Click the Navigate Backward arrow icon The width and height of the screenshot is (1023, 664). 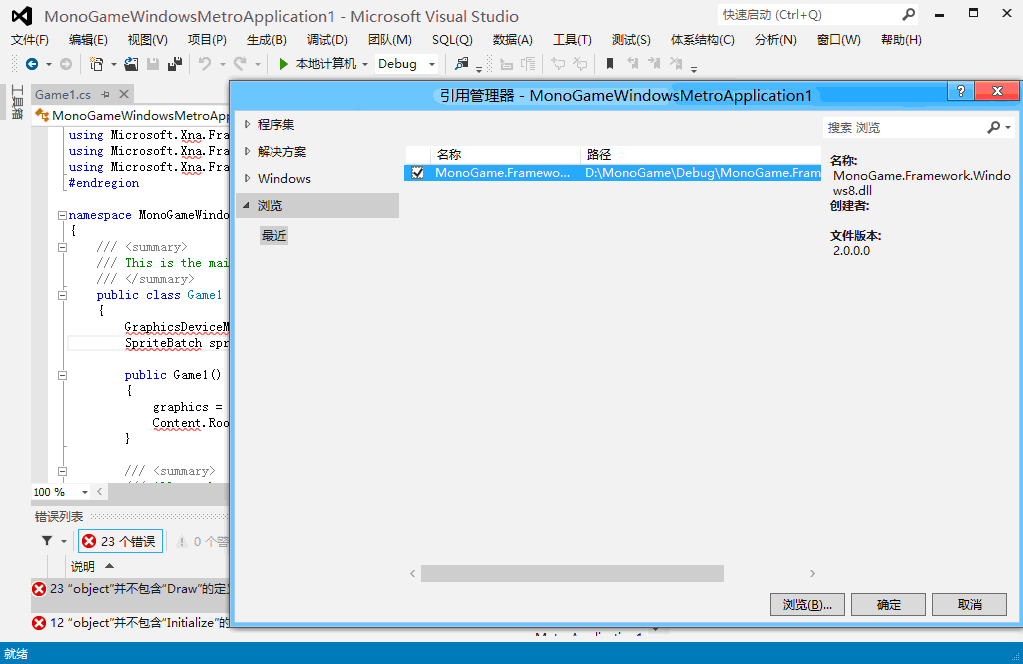pos(31,64)
